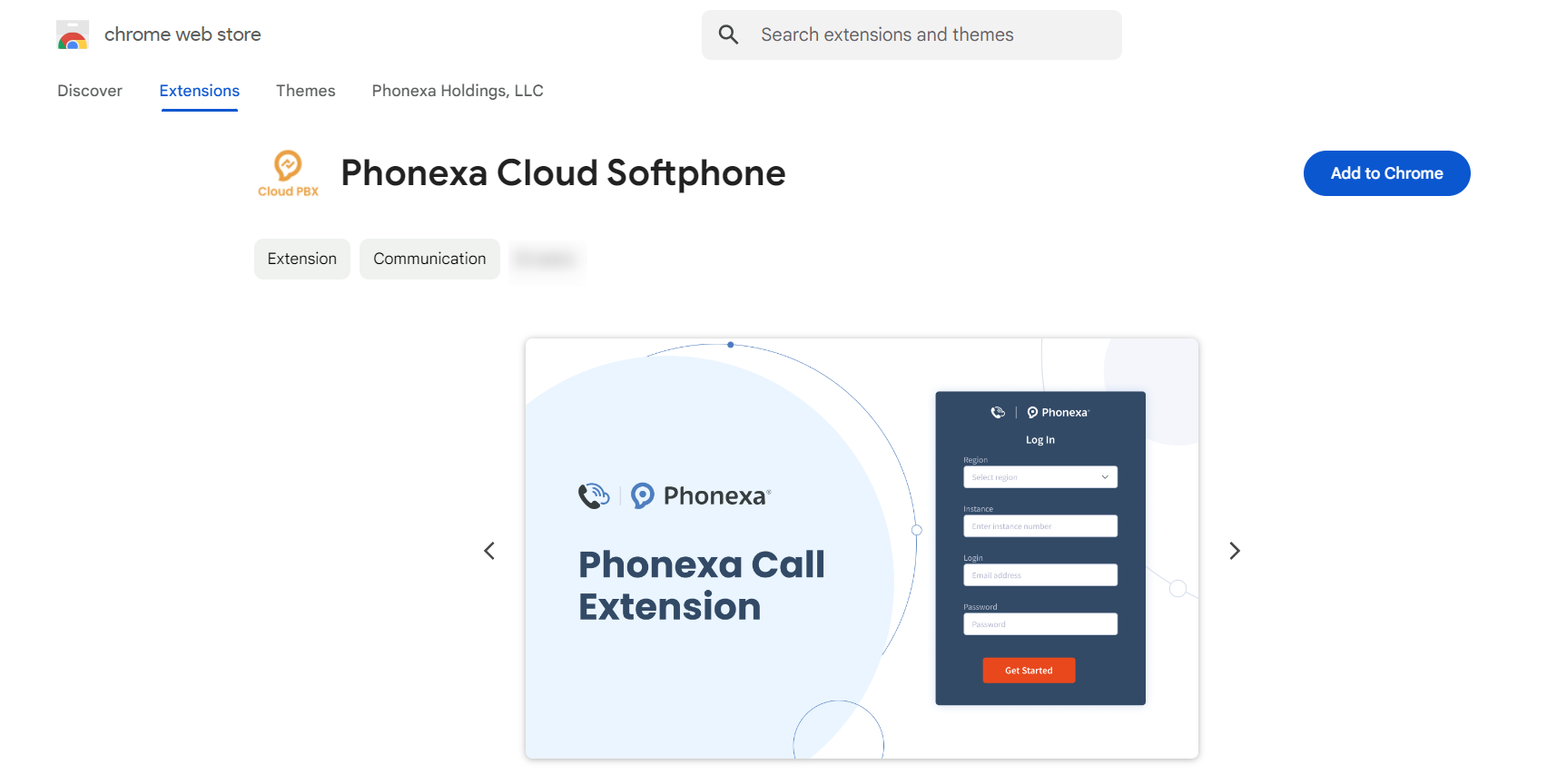
Task: Click the small phone icon above Log In
Action: [x=998, y=413]
